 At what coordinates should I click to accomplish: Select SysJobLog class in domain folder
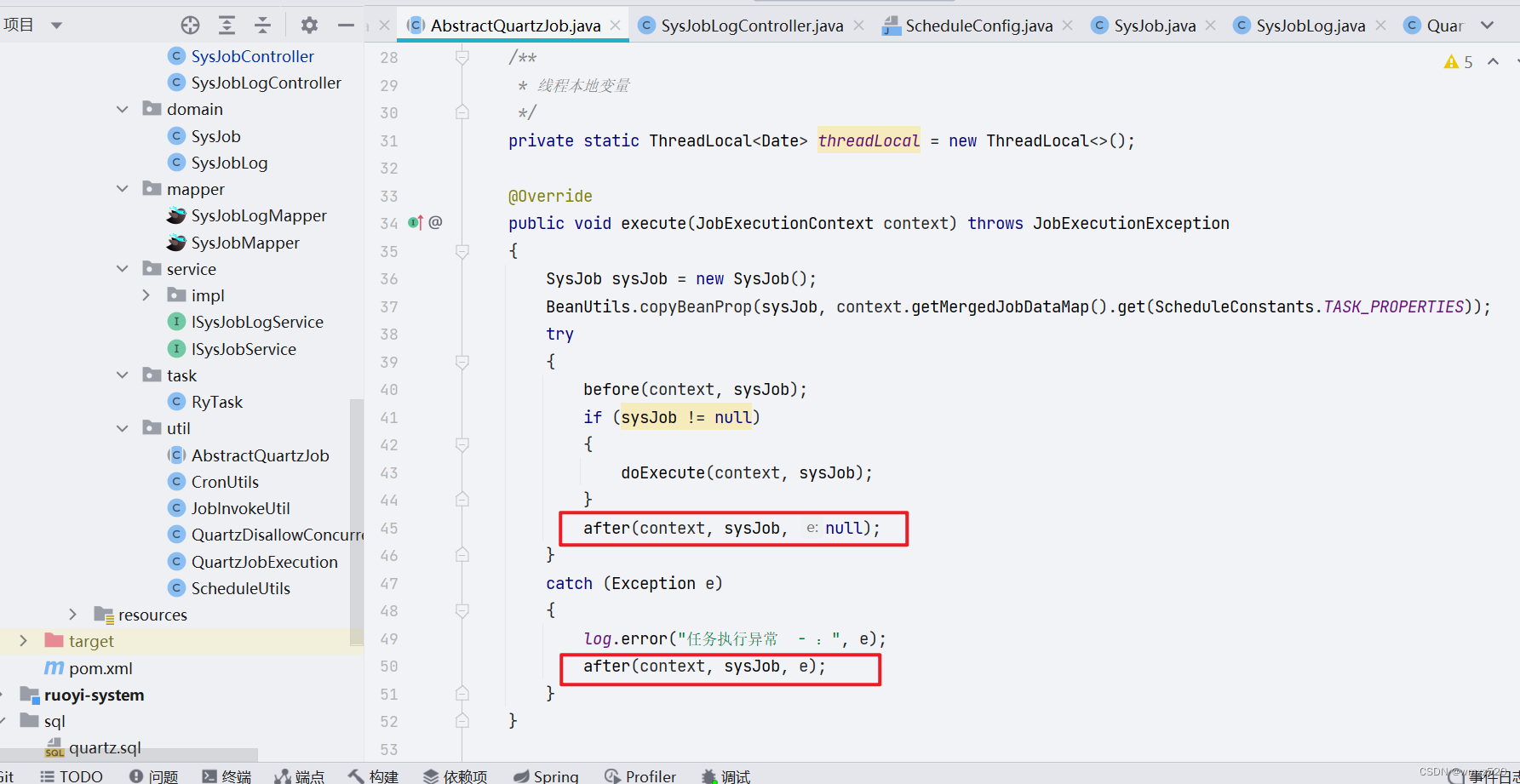tap(229, 163)
